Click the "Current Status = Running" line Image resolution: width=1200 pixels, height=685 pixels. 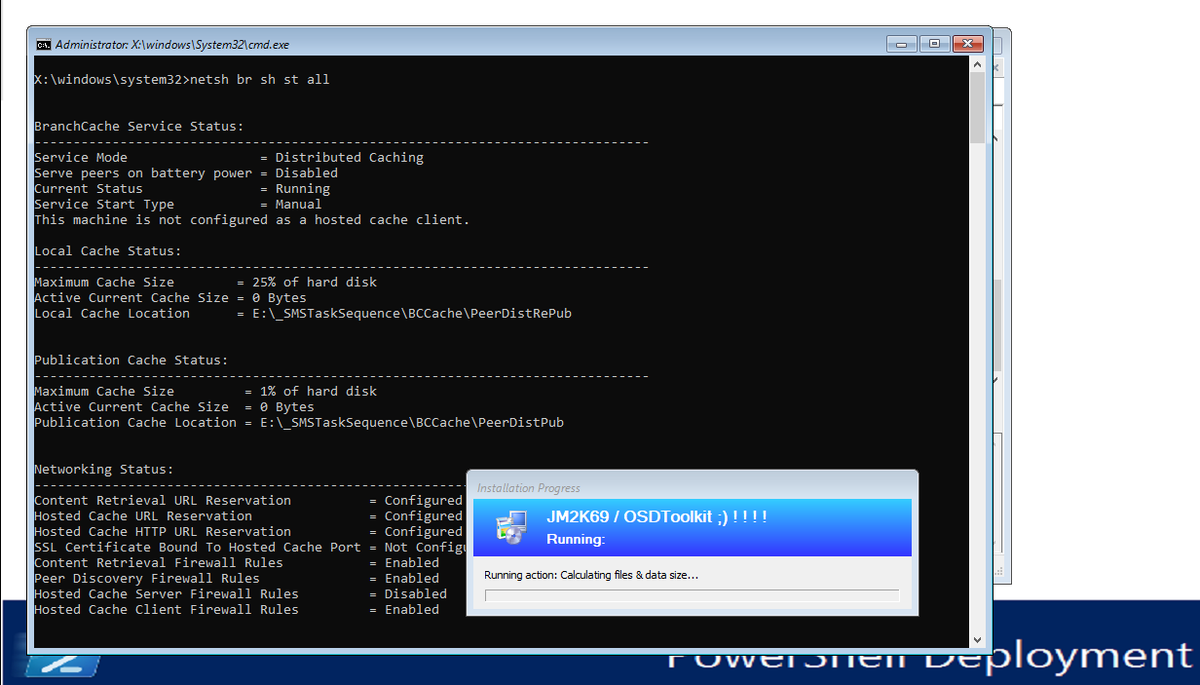[x=182, y=189]
